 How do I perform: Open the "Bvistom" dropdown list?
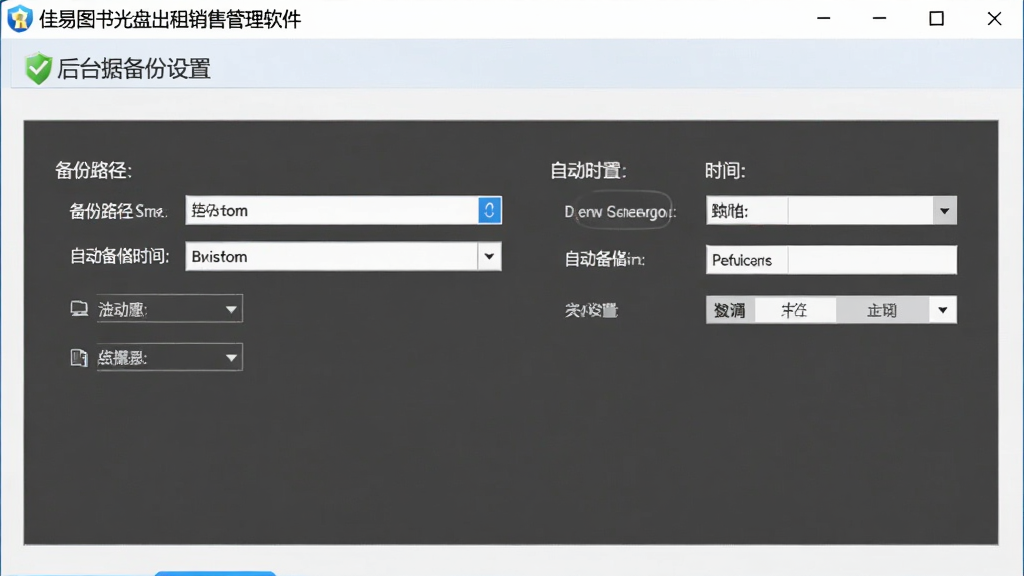tap(489, 257)
